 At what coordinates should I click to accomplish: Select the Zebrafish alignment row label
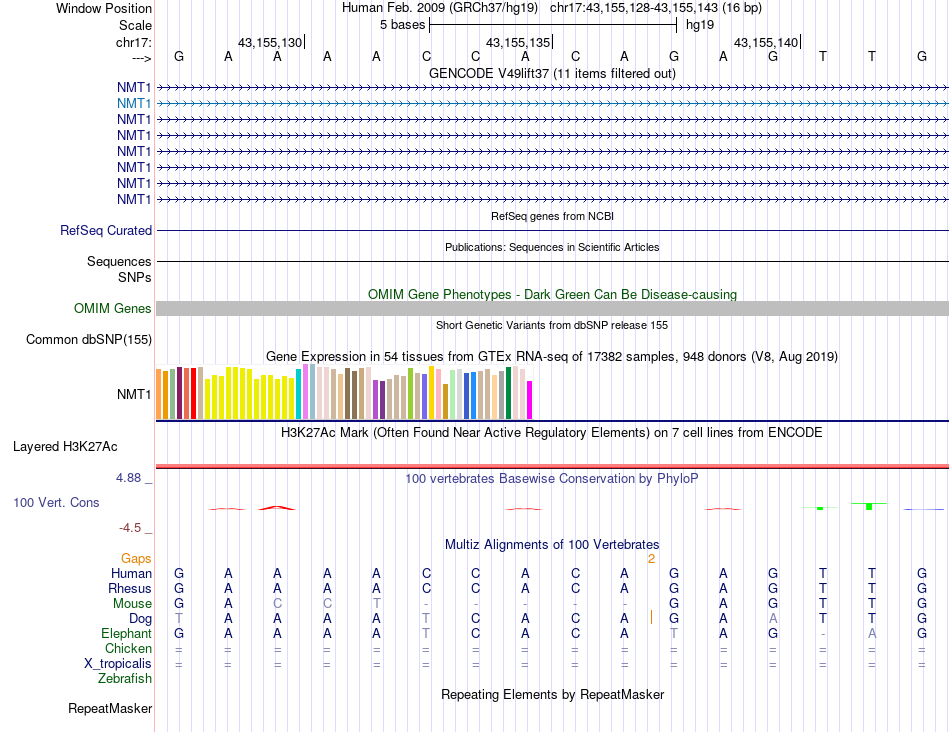pos(125,679)
